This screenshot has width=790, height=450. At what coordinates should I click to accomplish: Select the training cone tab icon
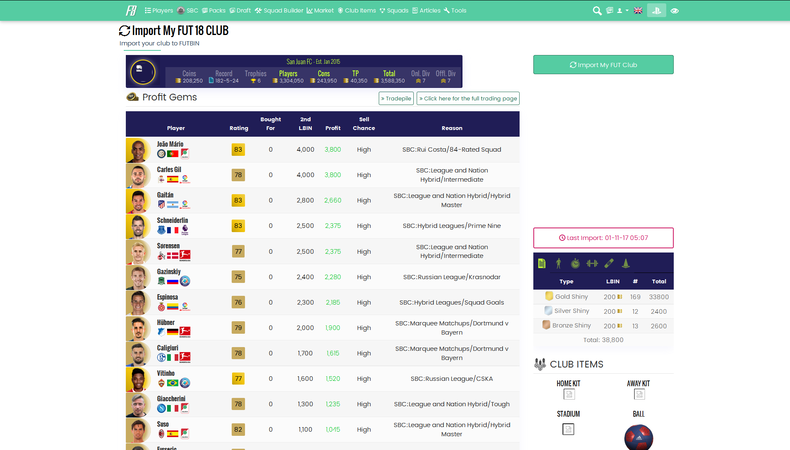point(624,264)
